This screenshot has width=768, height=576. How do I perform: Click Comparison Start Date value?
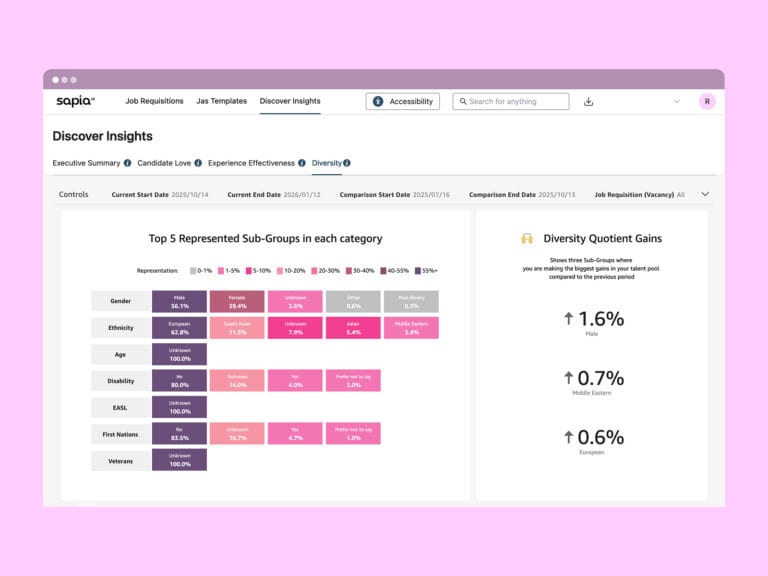[x=431, y=195]
